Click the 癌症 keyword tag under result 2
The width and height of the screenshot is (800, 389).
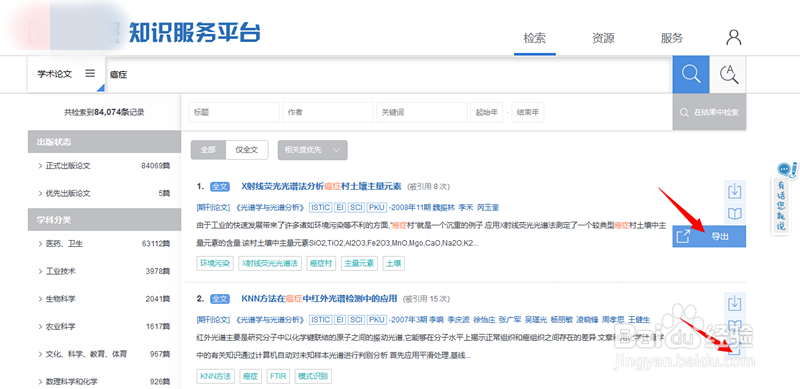[250, 377]
